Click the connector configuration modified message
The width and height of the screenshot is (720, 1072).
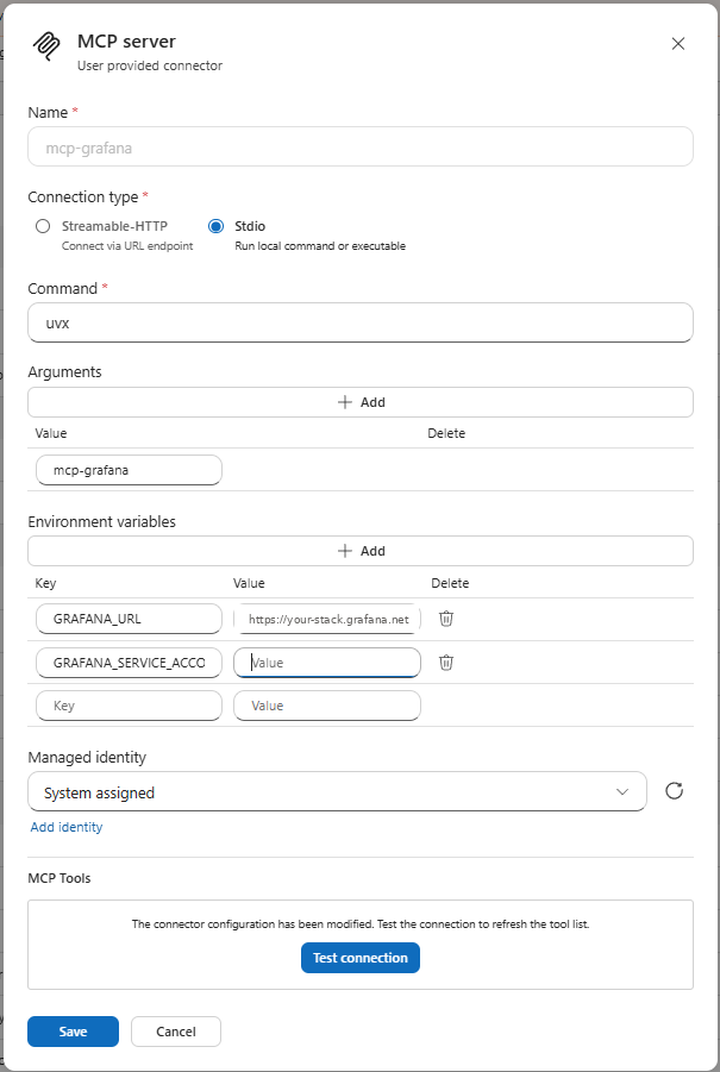click(360, 924)
